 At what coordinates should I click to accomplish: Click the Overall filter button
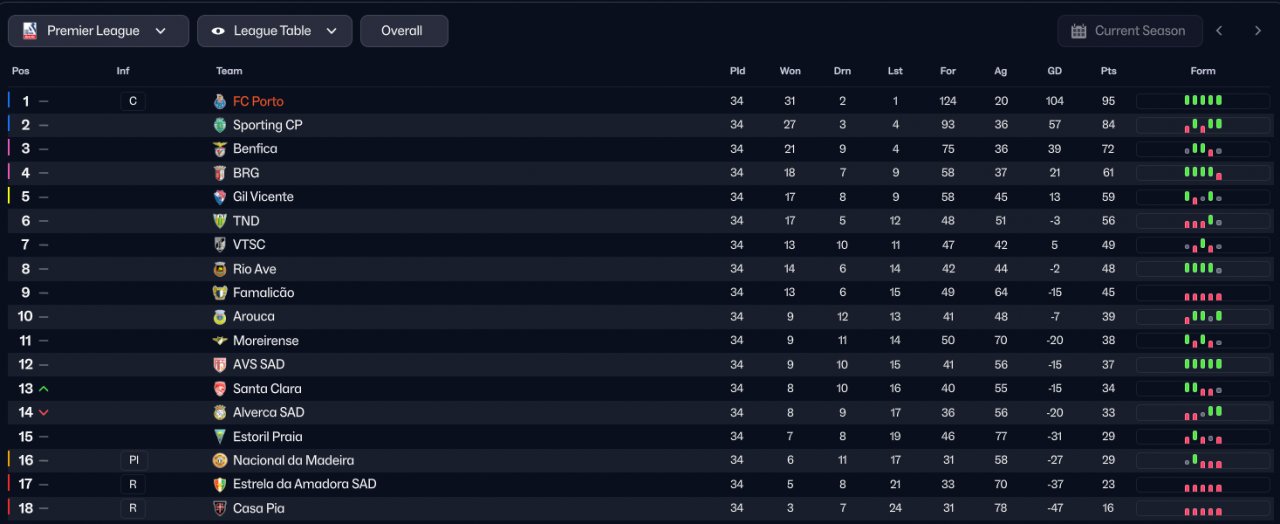[x=403, y=31]
